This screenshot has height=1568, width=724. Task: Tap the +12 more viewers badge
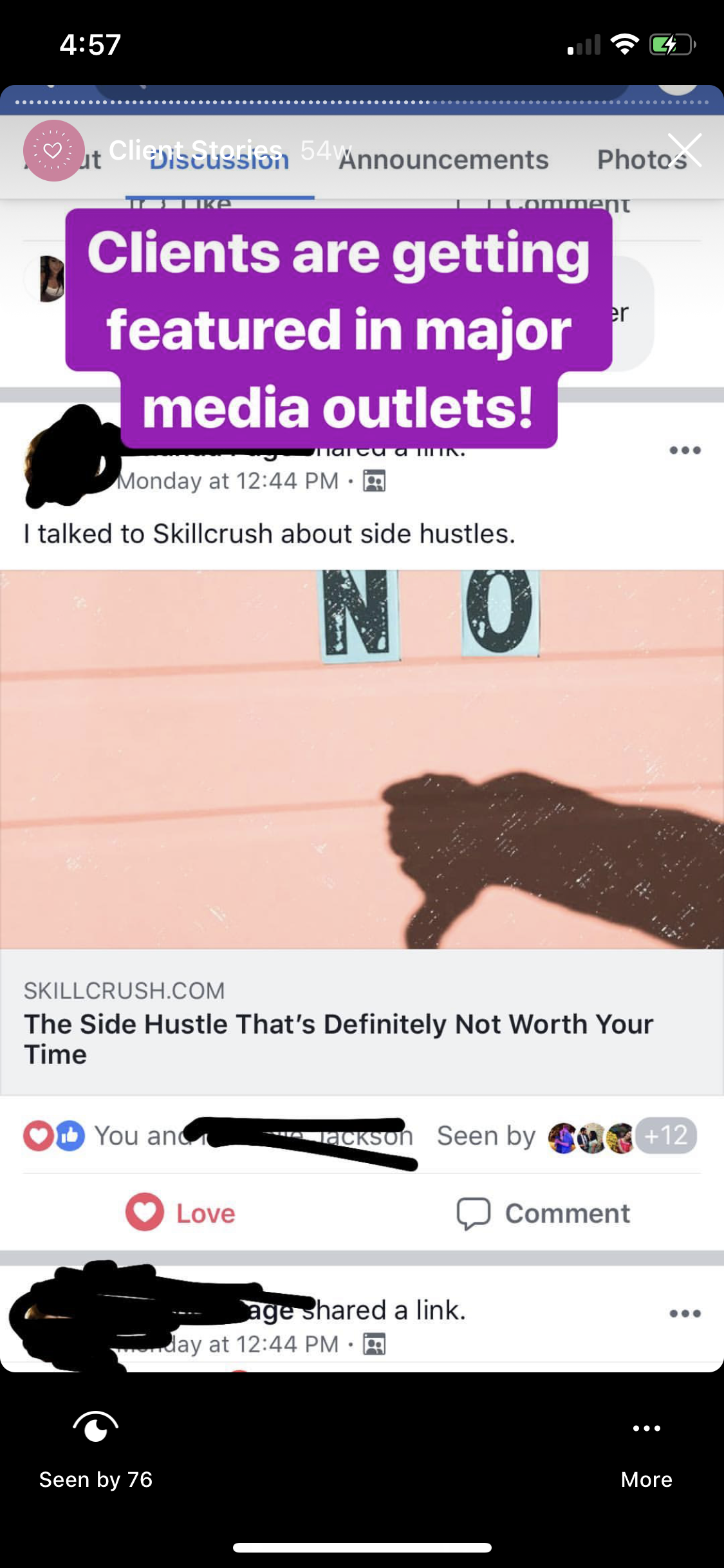[x=667, y=1135]
